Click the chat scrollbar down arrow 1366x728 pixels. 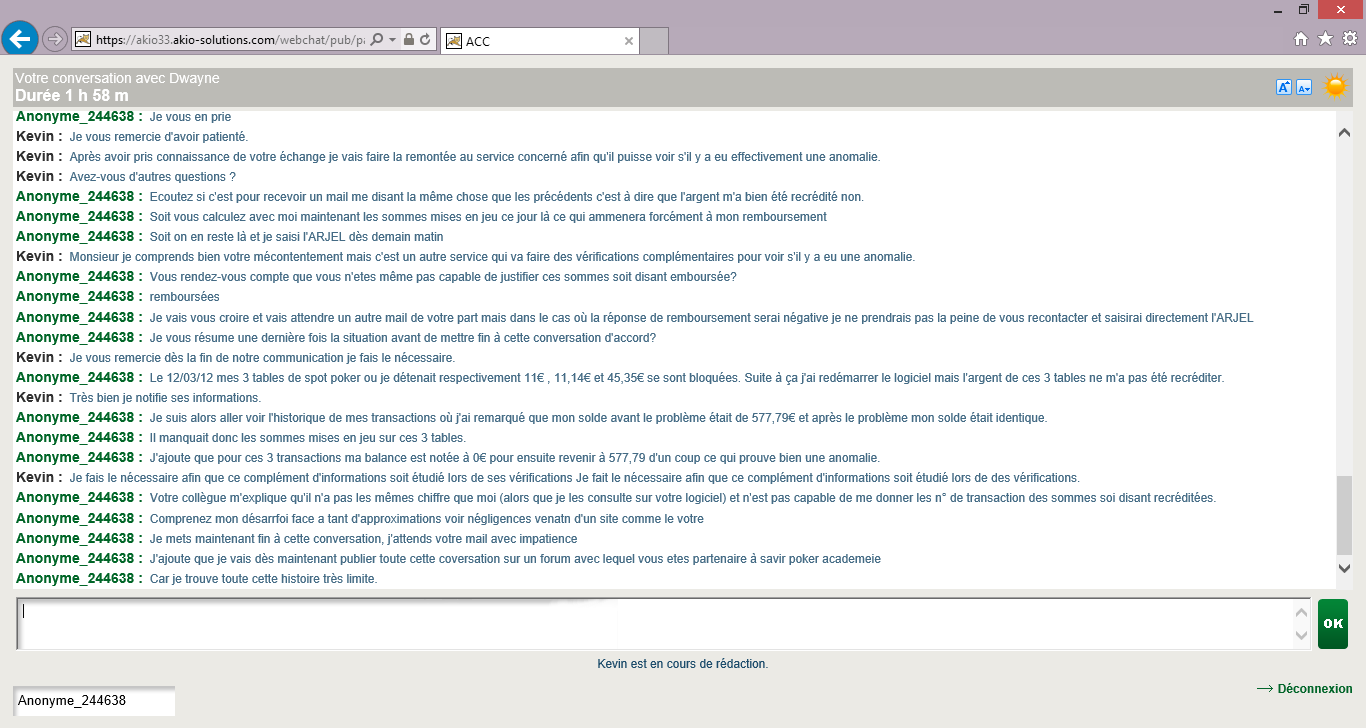[x=1344, y=568]
